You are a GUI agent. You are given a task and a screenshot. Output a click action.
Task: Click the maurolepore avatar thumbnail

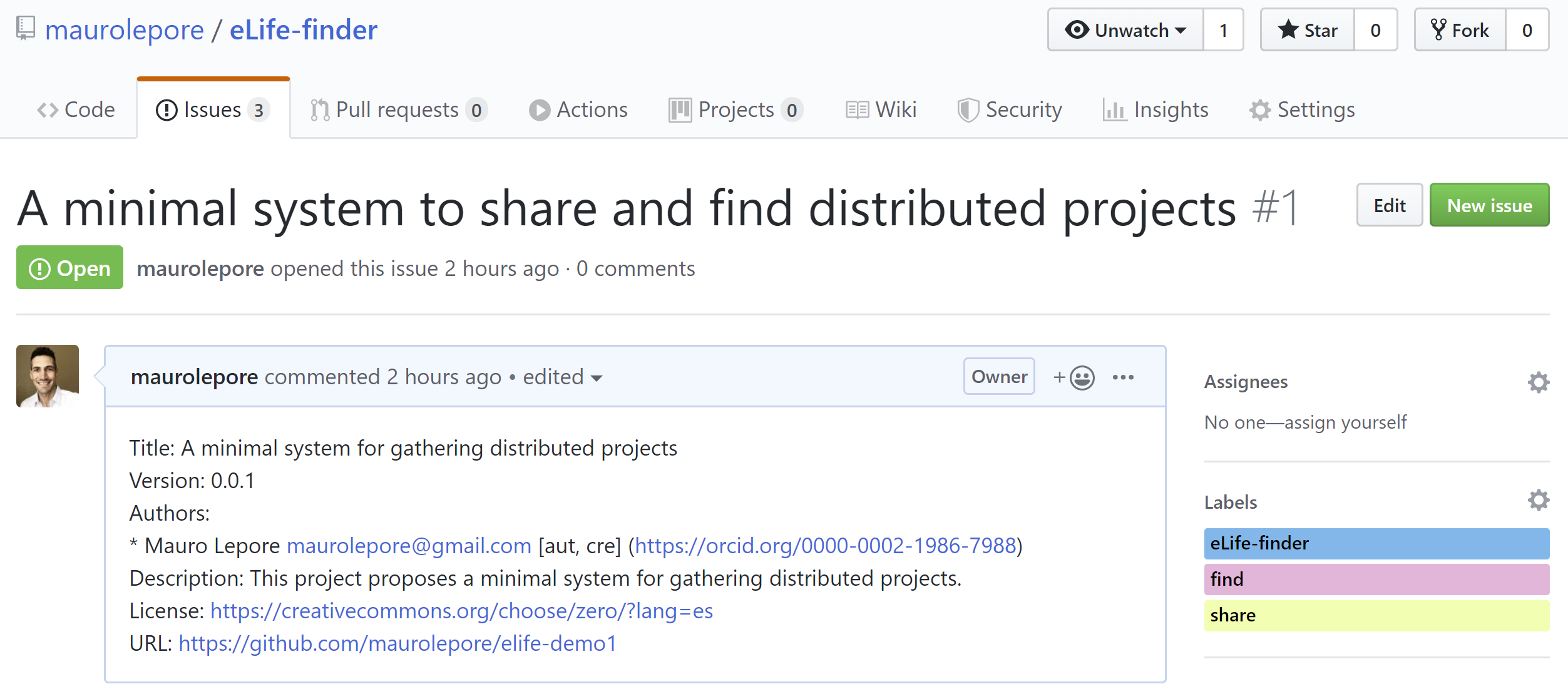(x=48, y=376)
